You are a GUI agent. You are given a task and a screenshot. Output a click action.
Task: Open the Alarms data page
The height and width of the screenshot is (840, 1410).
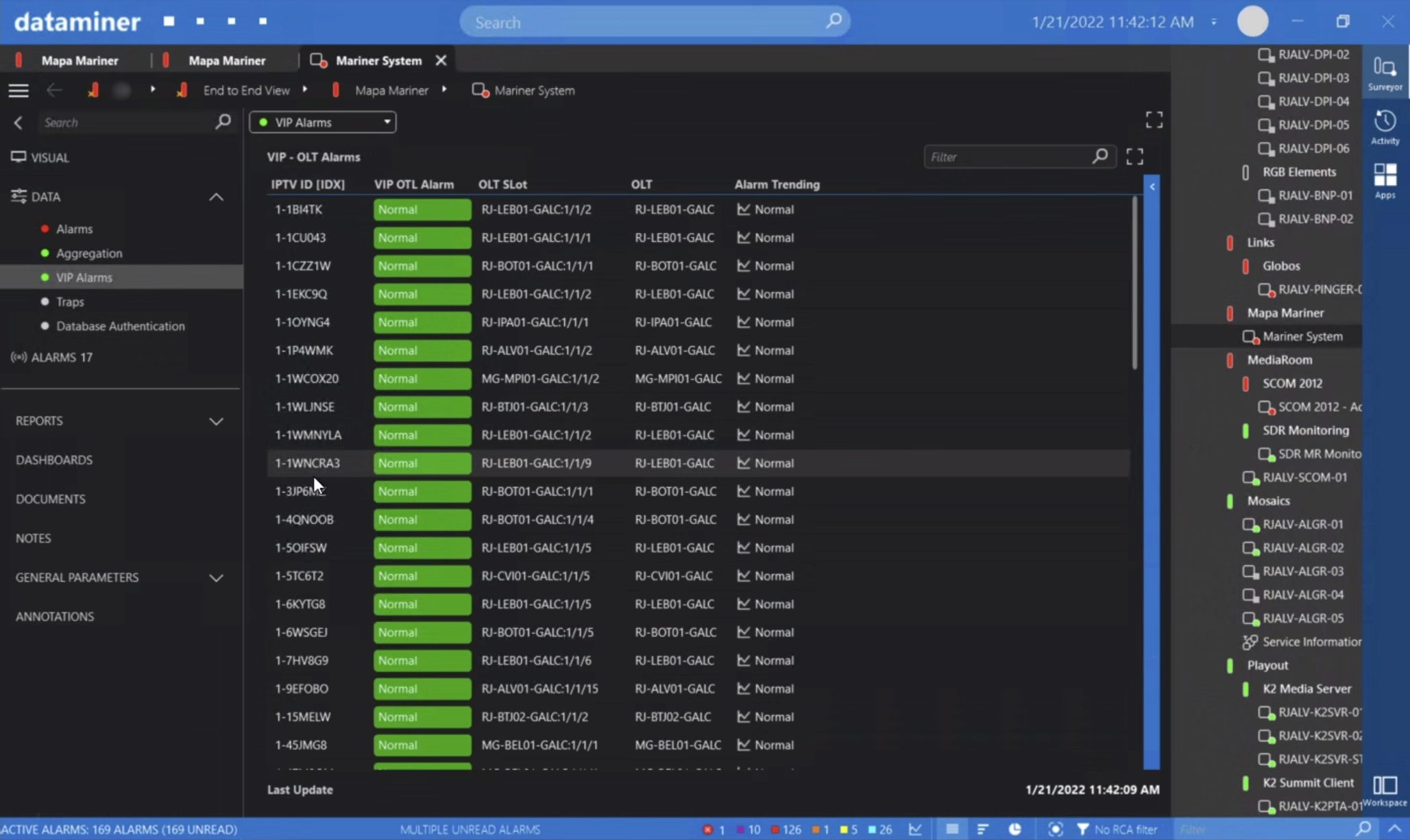click(74, 229)
